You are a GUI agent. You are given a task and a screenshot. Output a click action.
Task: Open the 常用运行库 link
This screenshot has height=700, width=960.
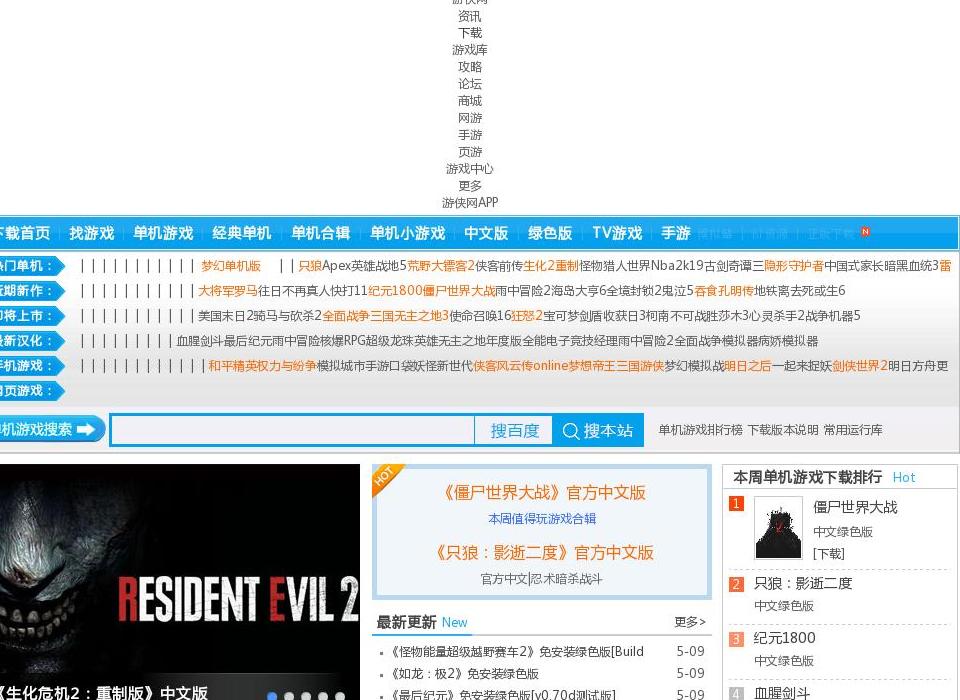click(853, 430)
